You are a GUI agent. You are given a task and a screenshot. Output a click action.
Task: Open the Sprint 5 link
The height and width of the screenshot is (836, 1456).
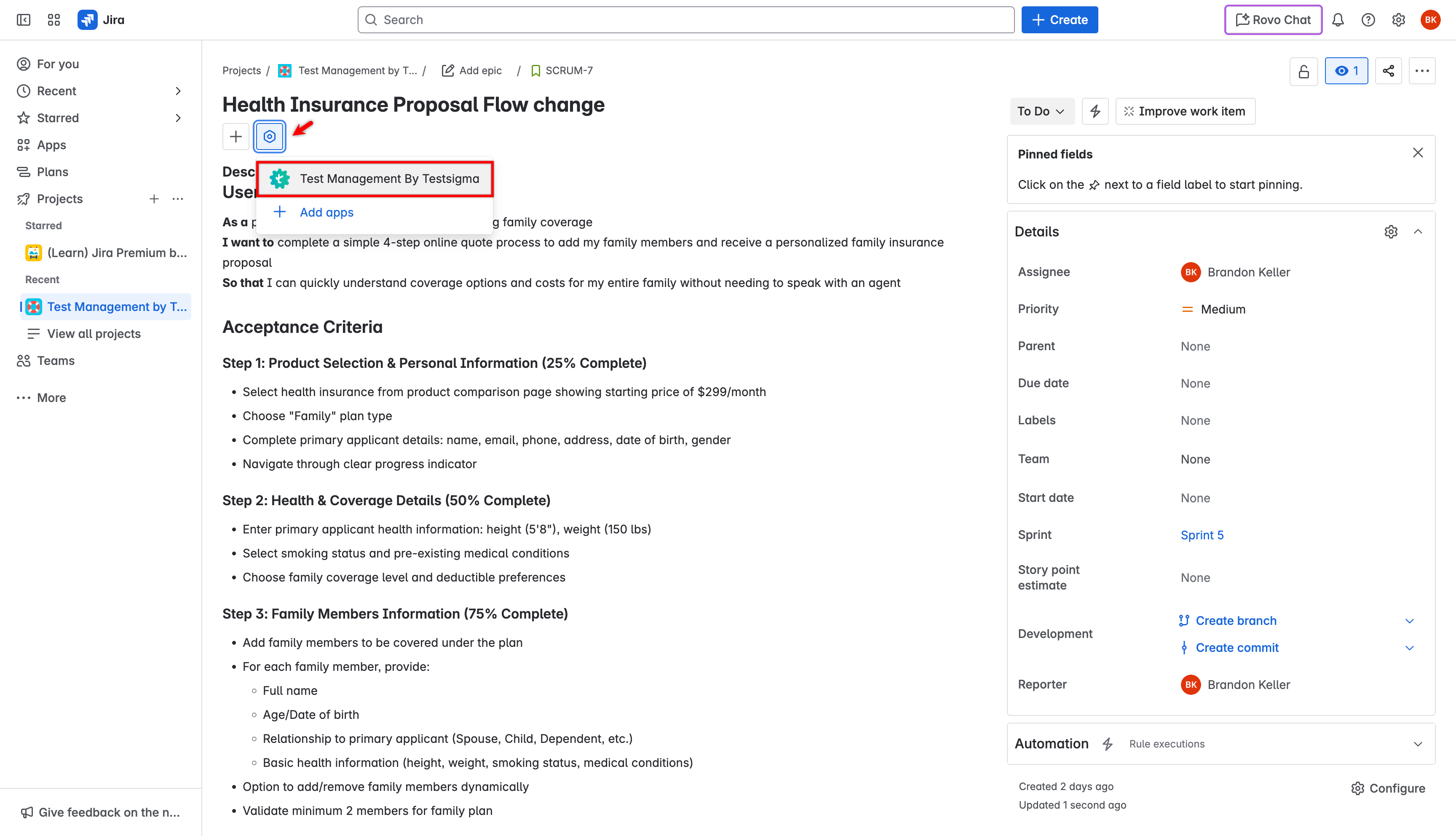coord(1202,535)
